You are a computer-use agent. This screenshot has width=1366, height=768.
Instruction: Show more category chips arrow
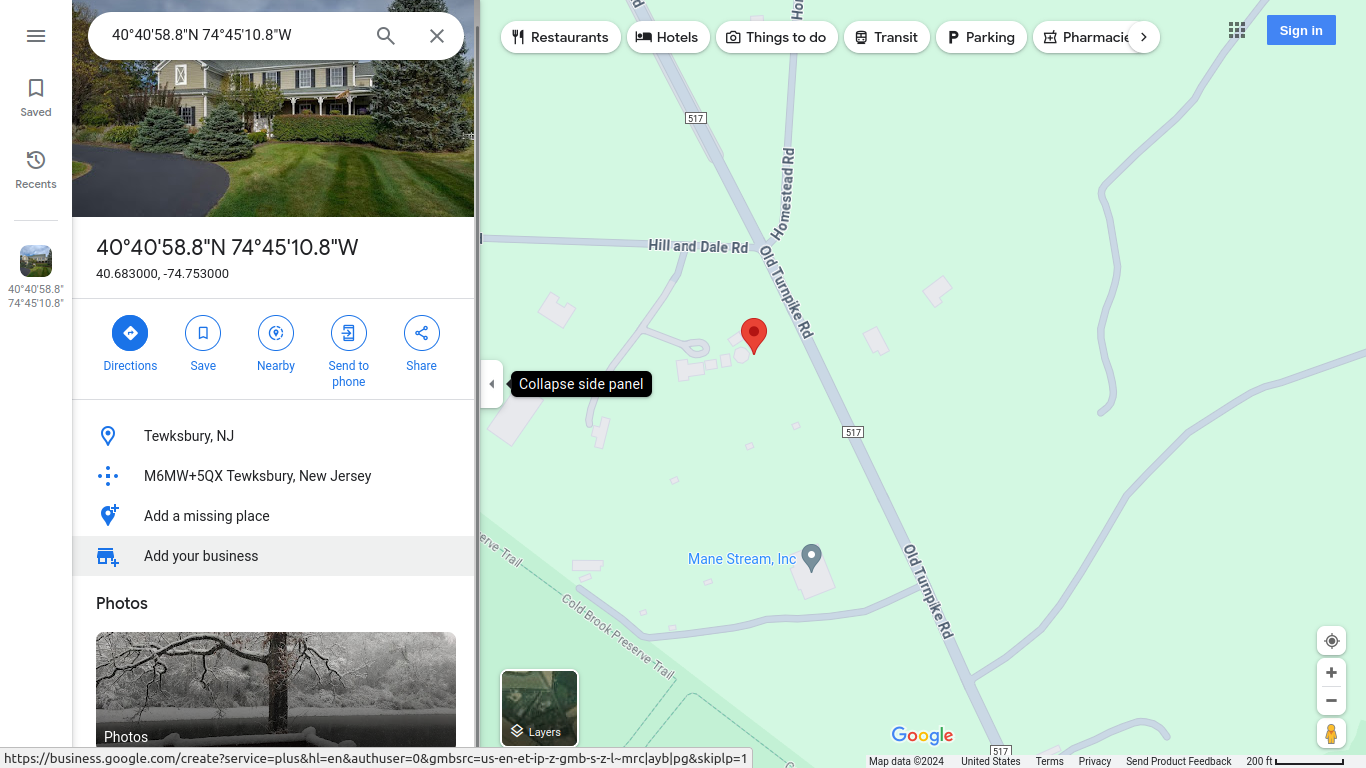point(1144,37)
